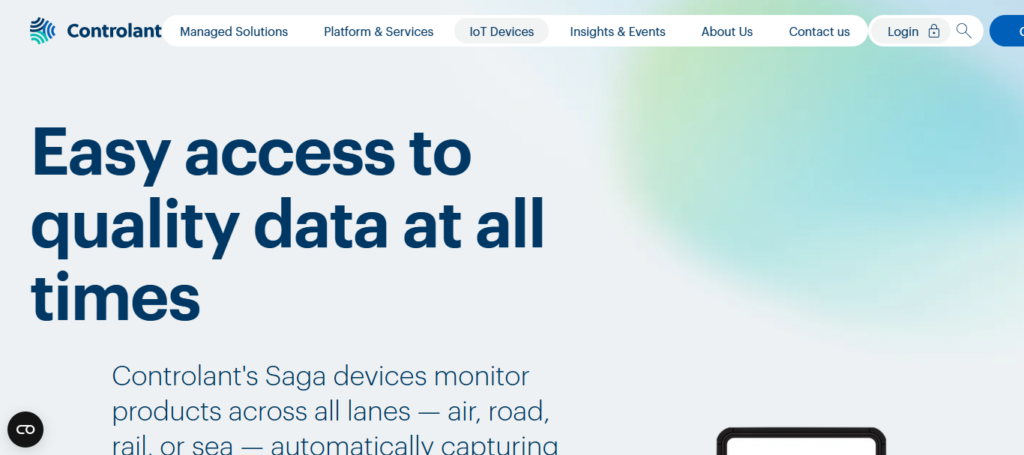
Task: Click the cookie preferences round icon
Action: point(25,429)
